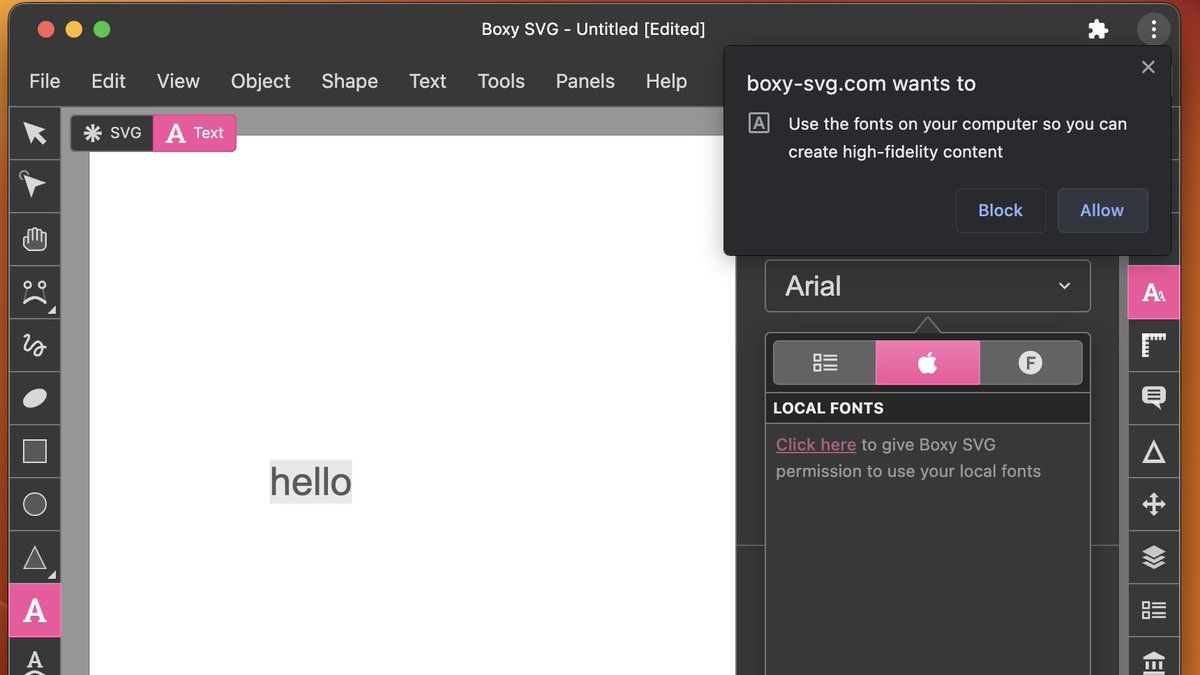Click the browser extensions puzzle icon
Screen dimensions: 1200x675
1098,29
